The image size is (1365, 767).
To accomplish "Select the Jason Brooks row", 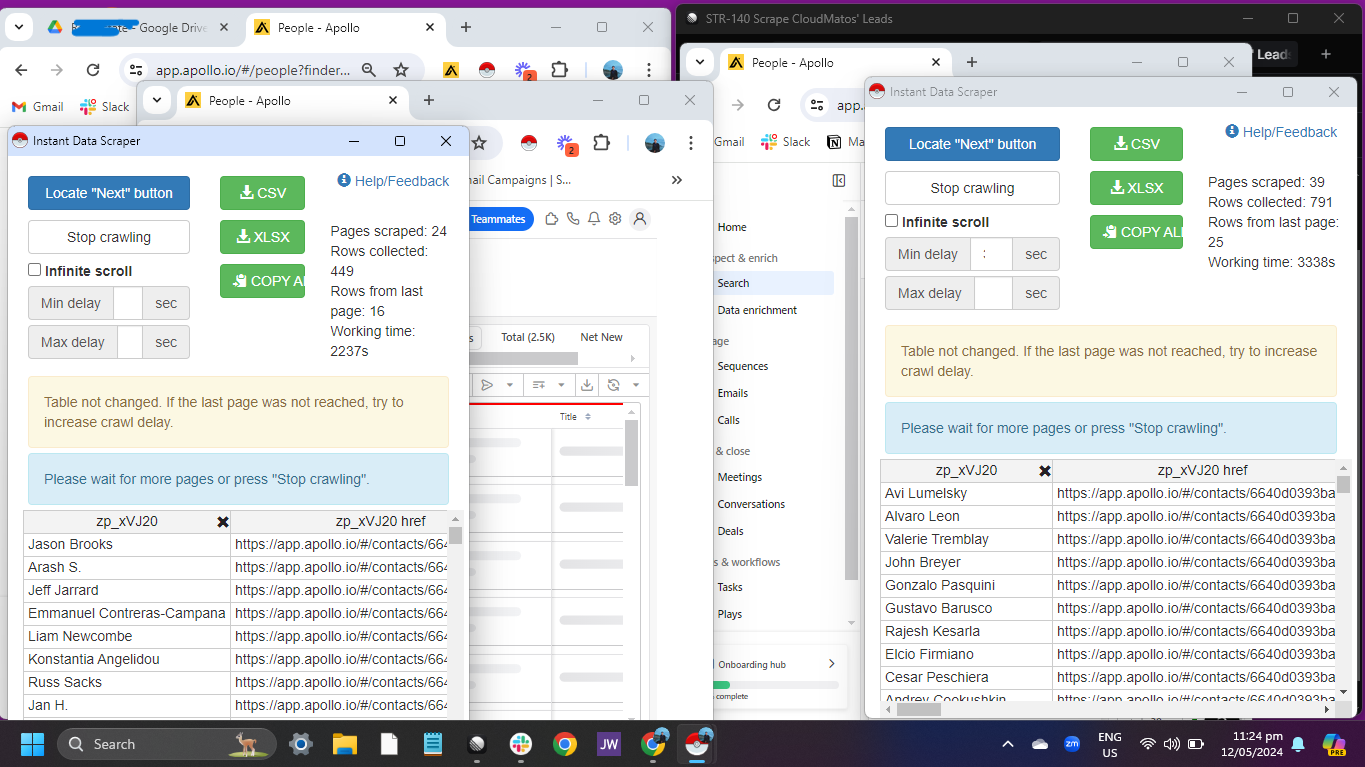I will (236, 545).
